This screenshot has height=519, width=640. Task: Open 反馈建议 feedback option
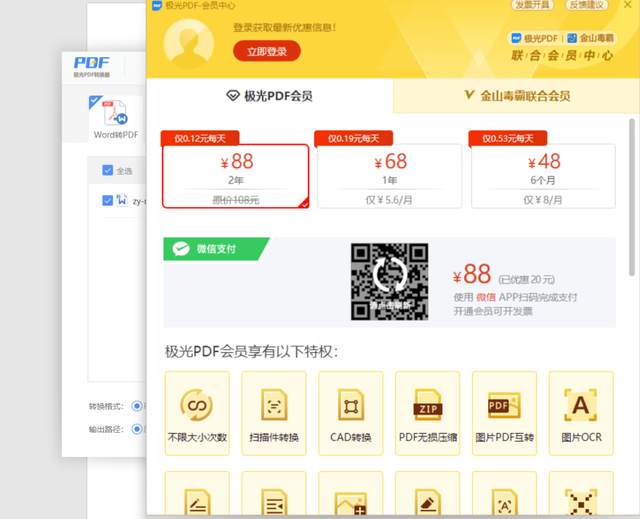click(x=587, y=5)
